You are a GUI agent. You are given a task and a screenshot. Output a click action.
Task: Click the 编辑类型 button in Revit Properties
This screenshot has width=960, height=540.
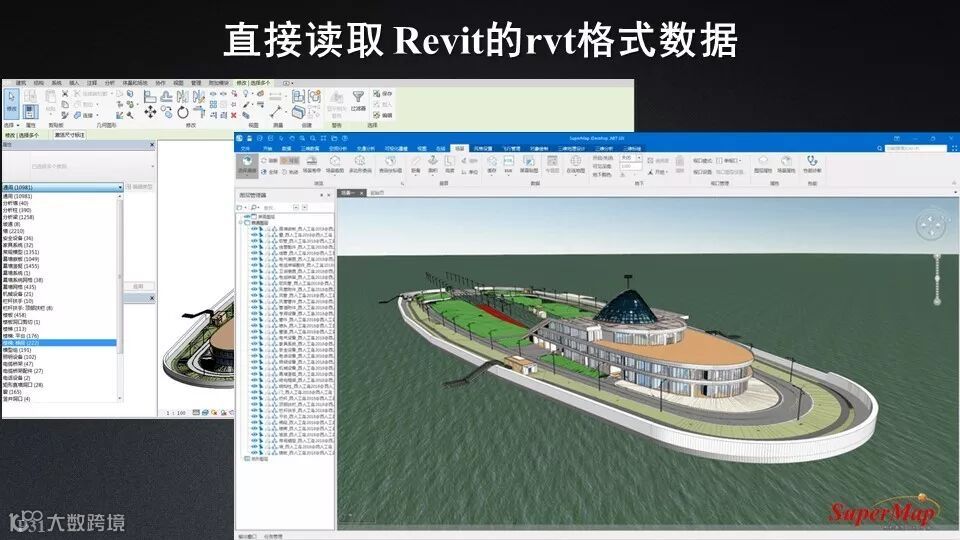pos(140,187)
